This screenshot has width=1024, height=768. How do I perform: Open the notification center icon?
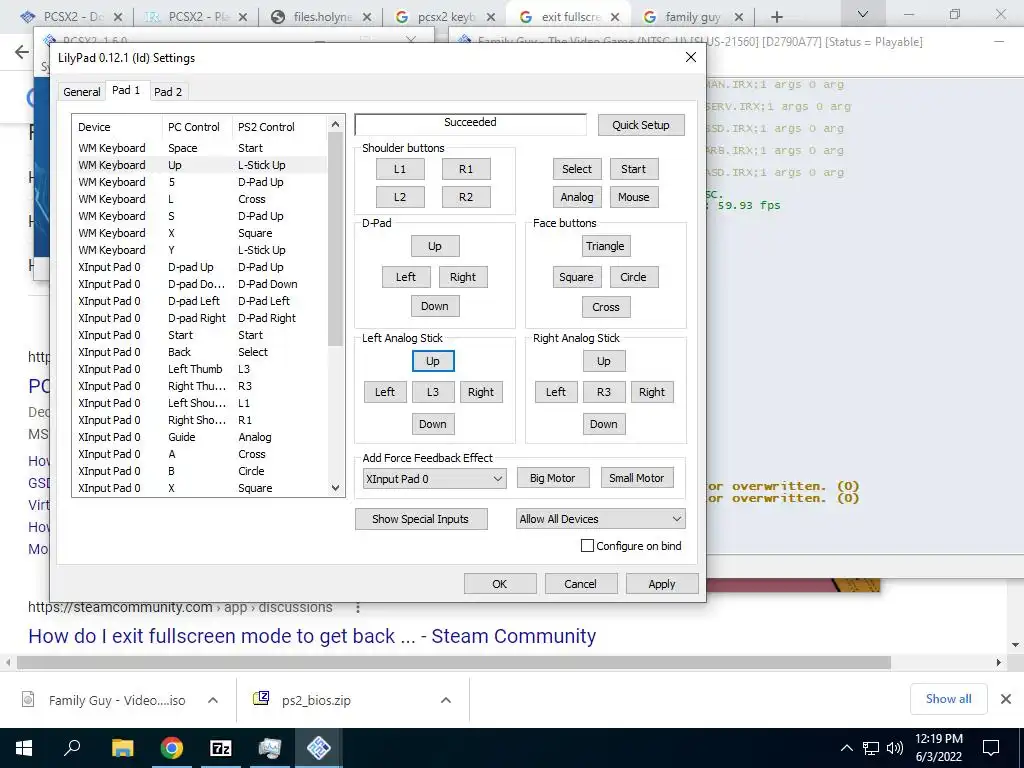coord(991,748)
